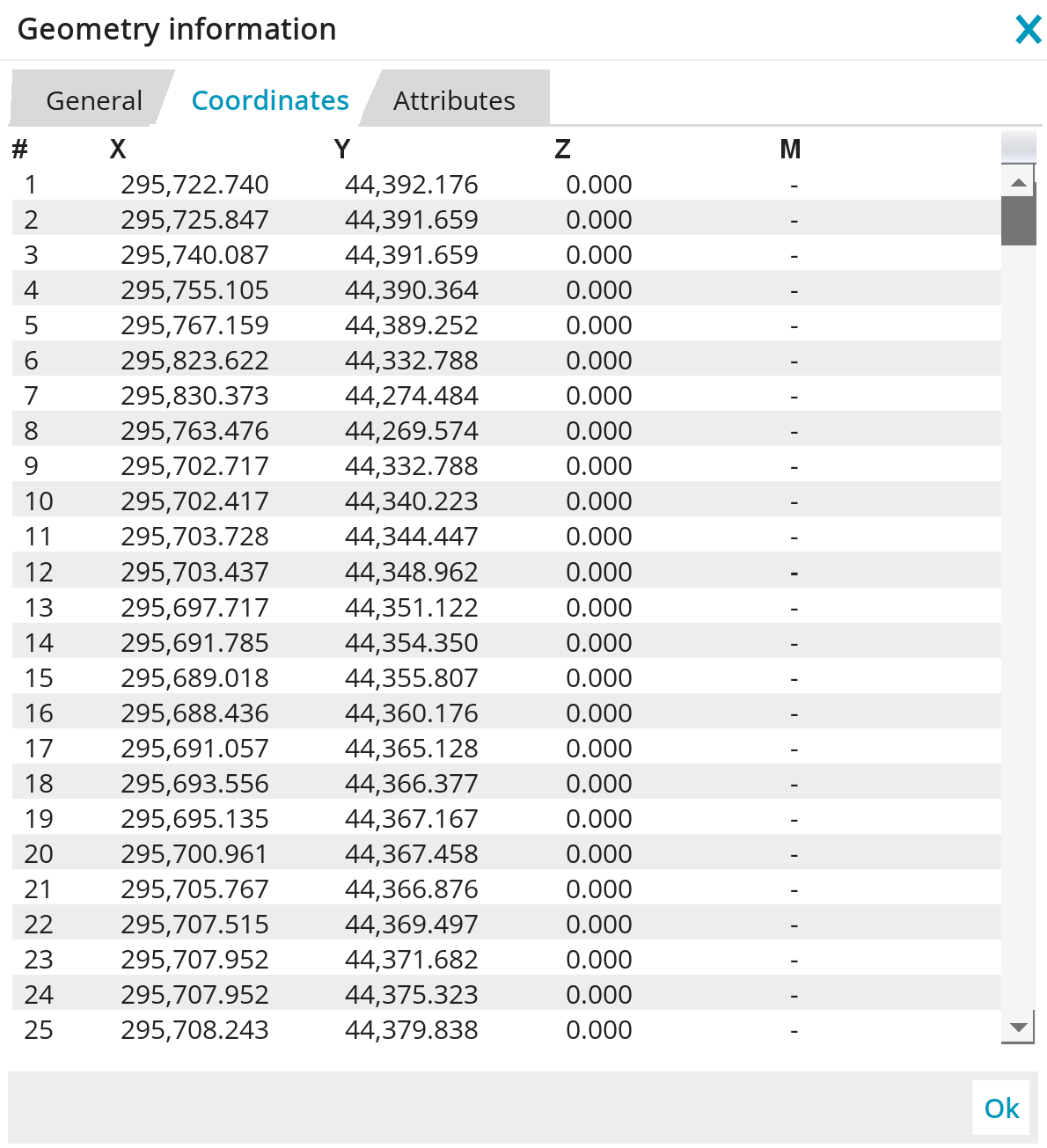This screenshot has width=1047, height=1148.
Task: Select X value 295,702.717
Action: point(194,466)
